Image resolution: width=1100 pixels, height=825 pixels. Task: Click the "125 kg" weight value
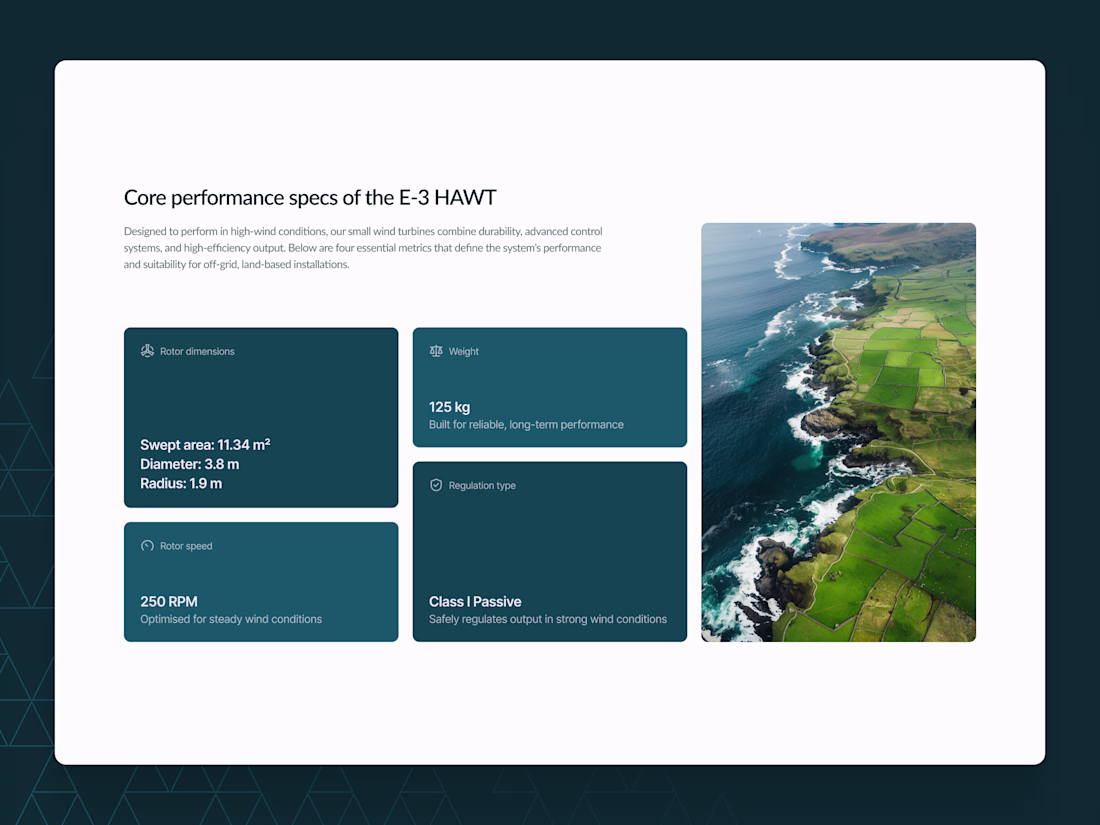(x=450, y=407)
